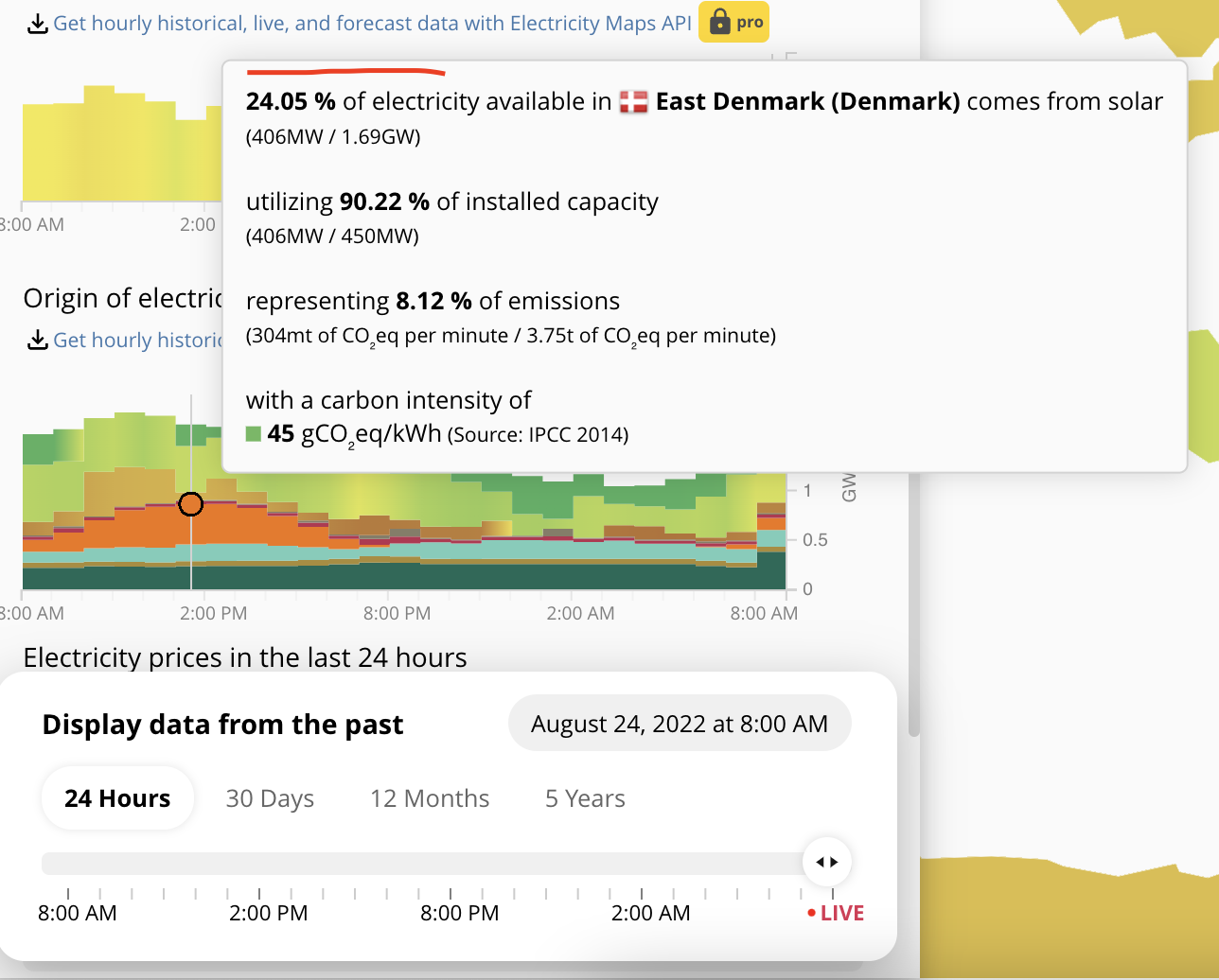Click the lock icon on the pro badge
This screenshot has height=980, width=1219.
[x=718, y=22]
